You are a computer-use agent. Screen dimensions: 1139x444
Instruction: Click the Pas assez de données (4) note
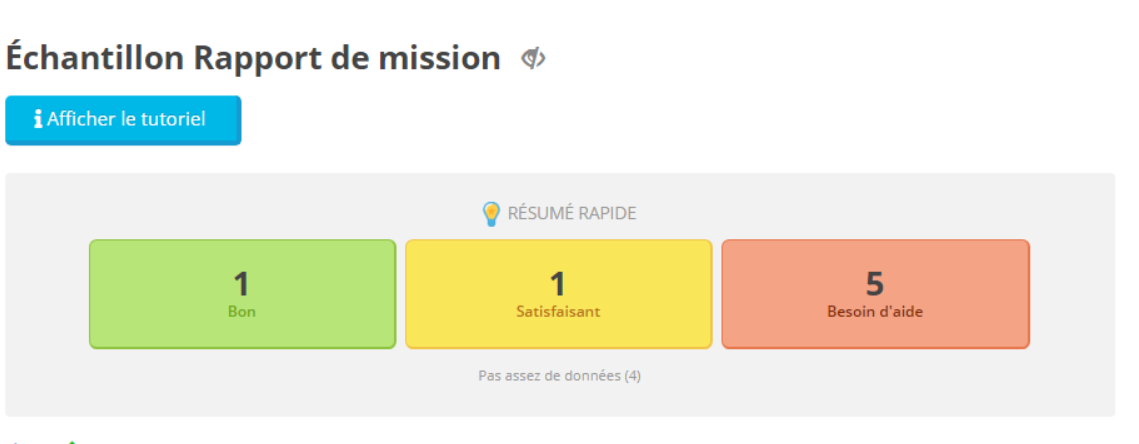559,376
